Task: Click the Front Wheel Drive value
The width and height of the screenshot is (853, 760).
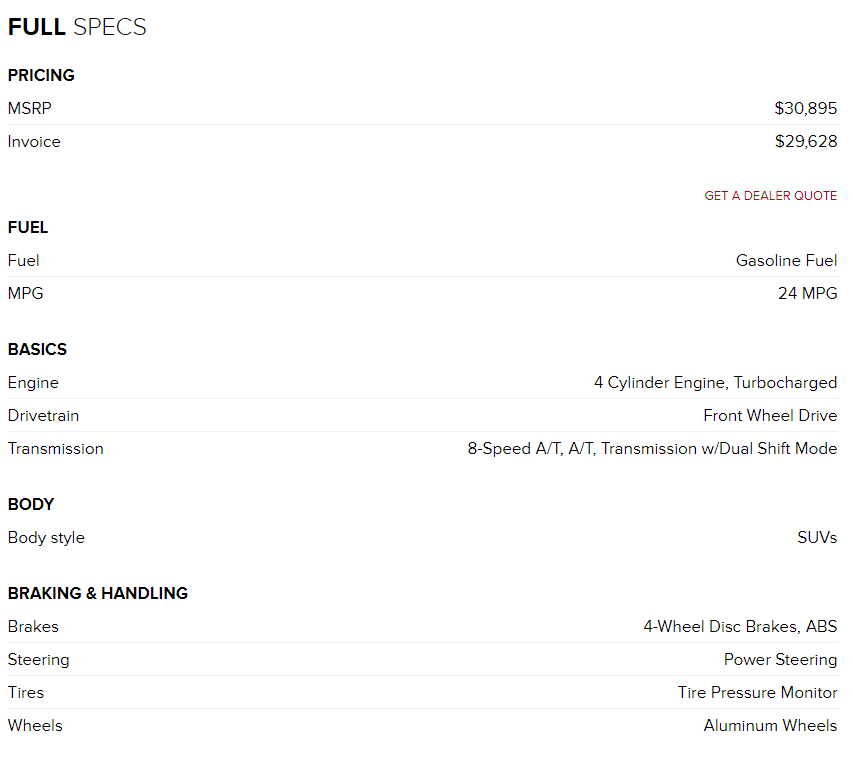Action: point(770,415)
